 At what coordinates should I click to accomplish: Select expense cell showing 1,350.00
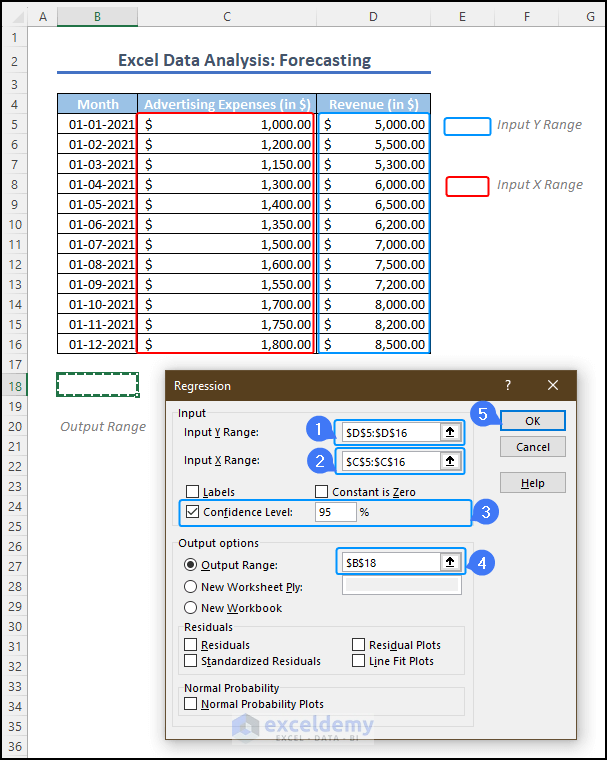tap(227, 224)
